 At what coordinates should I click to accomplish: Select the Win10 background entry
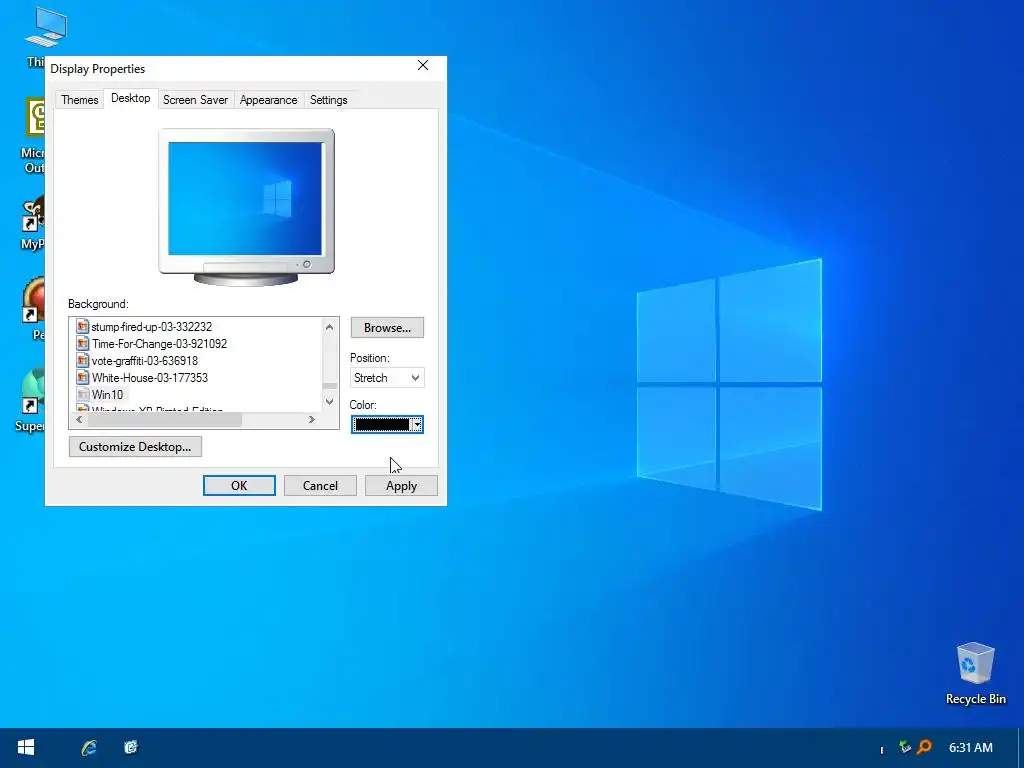click(x=107, y=394)
